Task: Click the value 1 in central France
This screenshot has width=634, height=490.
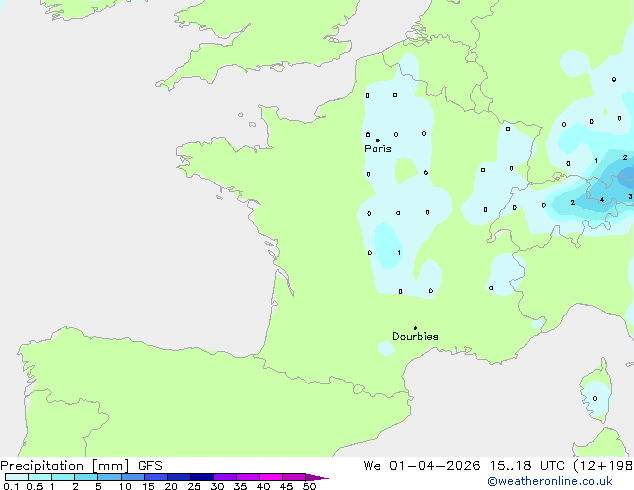Action: tap(399, 253)
